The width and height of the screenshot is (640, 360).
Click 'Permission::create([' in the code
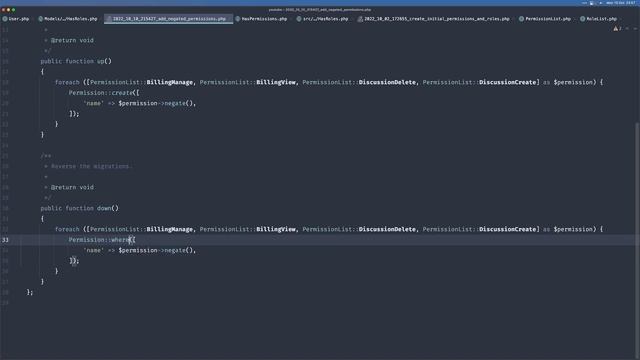[x=104, y=93]
